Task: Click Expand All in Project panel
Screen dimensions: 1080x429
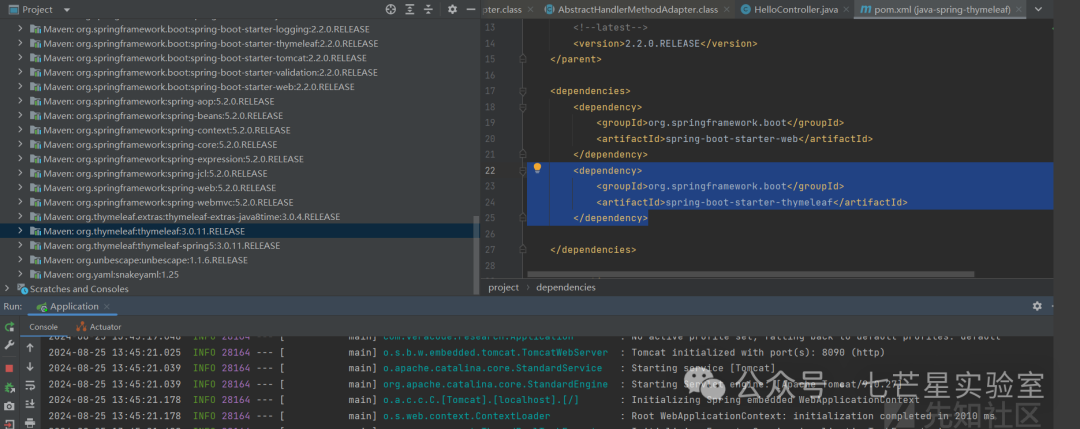Action: pyautogui.click(x=410, y=10)
